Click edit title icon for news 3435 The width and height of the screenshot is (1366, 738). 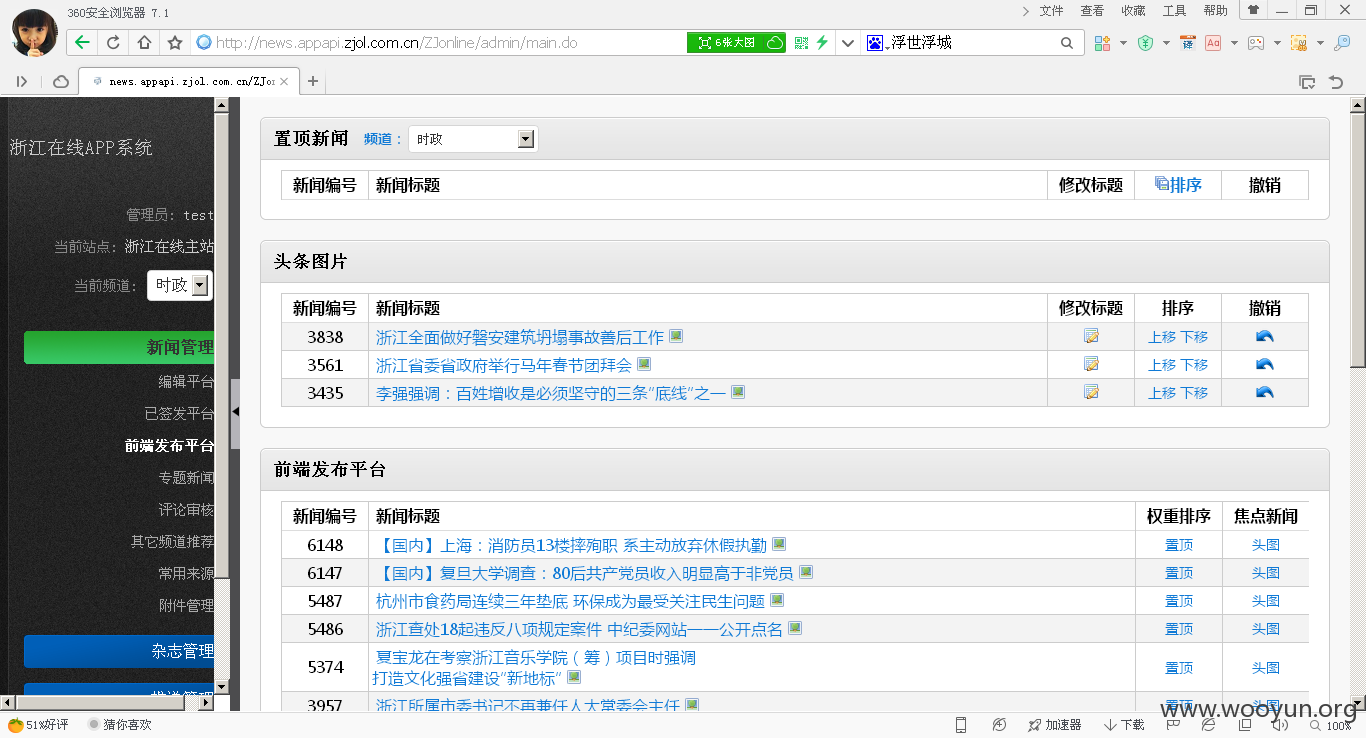tap(1091, 393)
